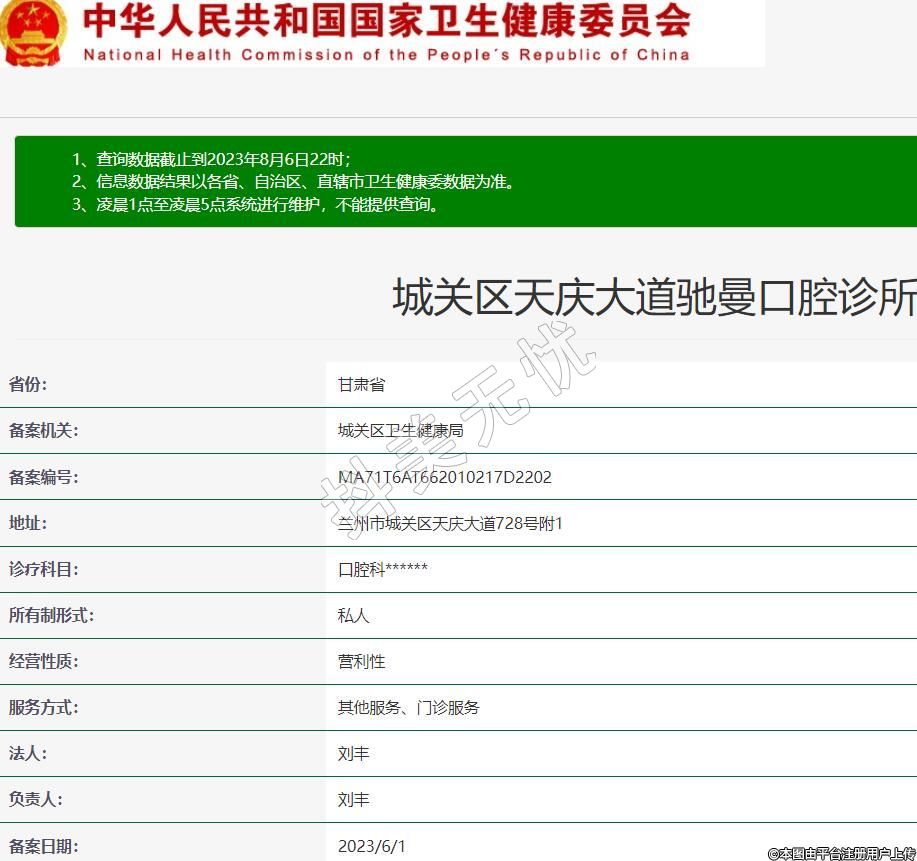Image resolution: width=917 pixels, height=861 pixels.
Task: Click the 中华人民共和国国家卫生健康委员会 header title
Action: [x=386, y=21]
